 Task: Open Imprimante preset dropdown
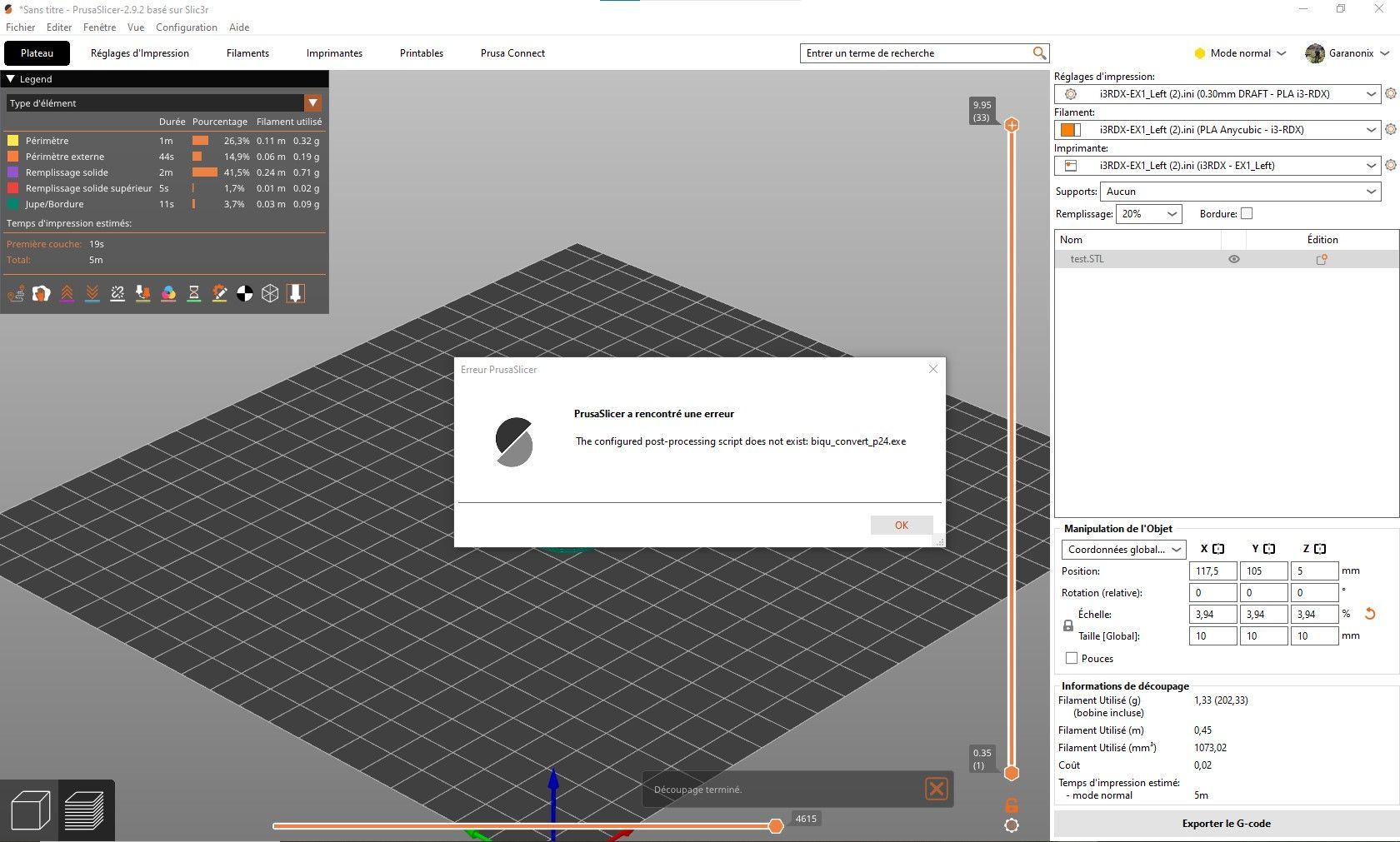click(x=1217, y=166)
